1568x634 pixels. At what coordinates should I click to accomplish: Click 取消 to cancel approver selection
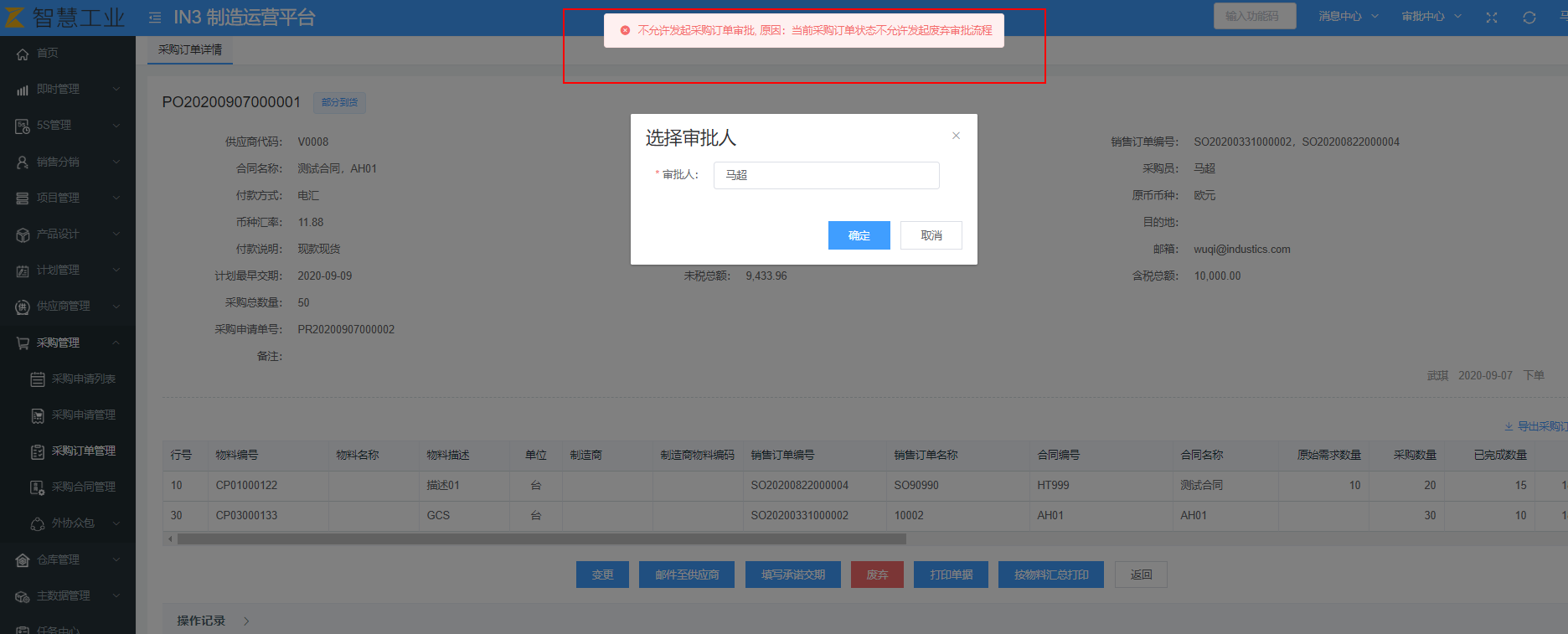pos(931,235)
